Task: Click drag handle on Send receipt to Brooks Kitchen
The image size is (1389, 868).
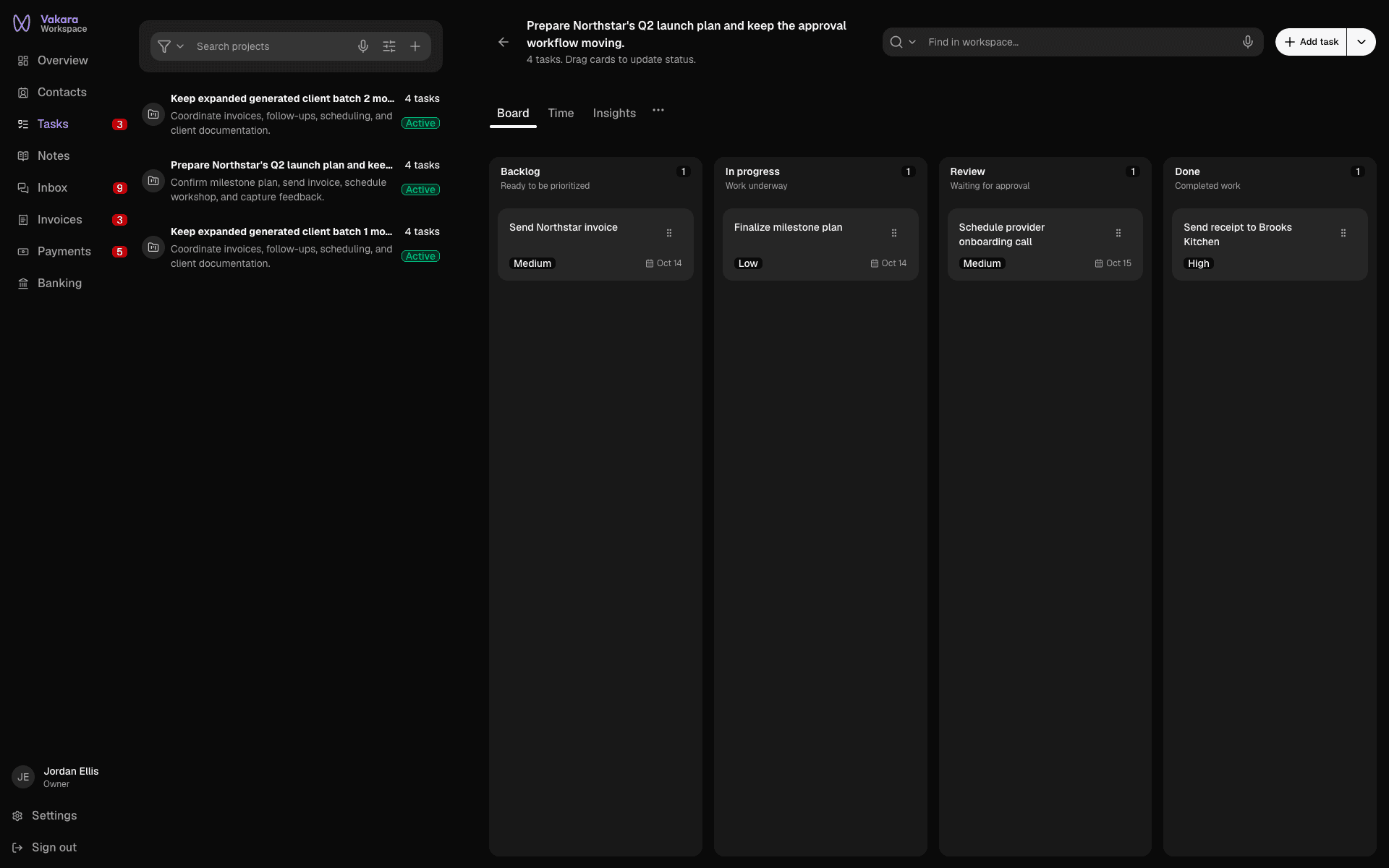Action: pos(1343,233)
